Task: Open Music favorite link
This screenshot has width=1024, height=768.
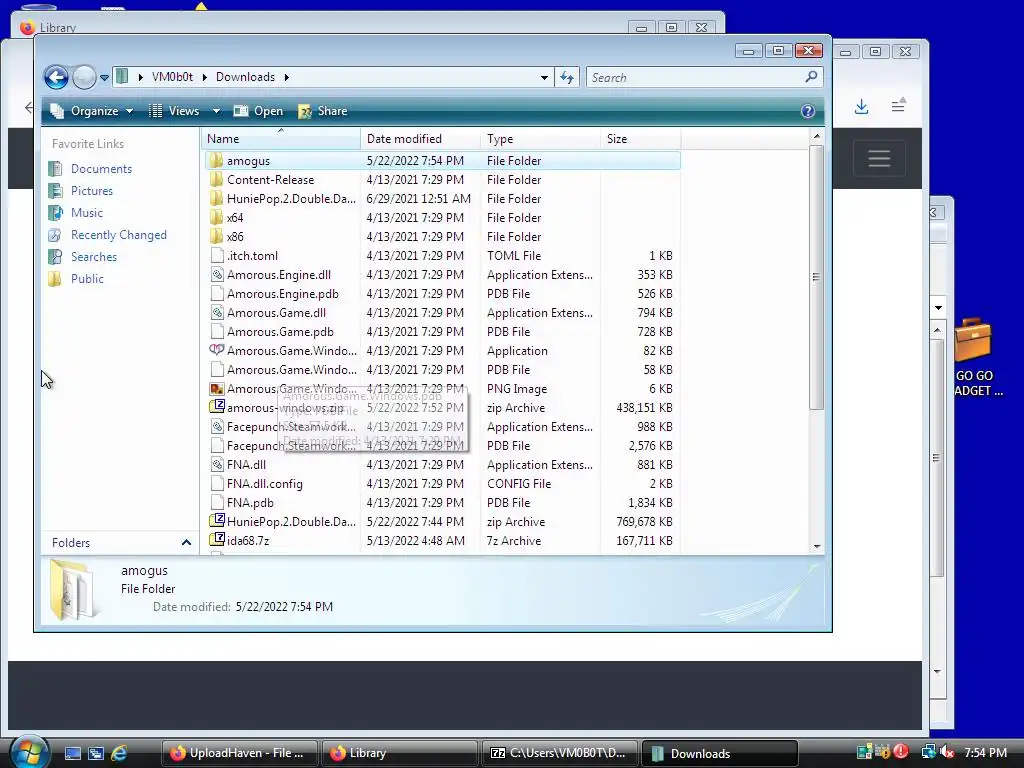Action: [86, 213]
